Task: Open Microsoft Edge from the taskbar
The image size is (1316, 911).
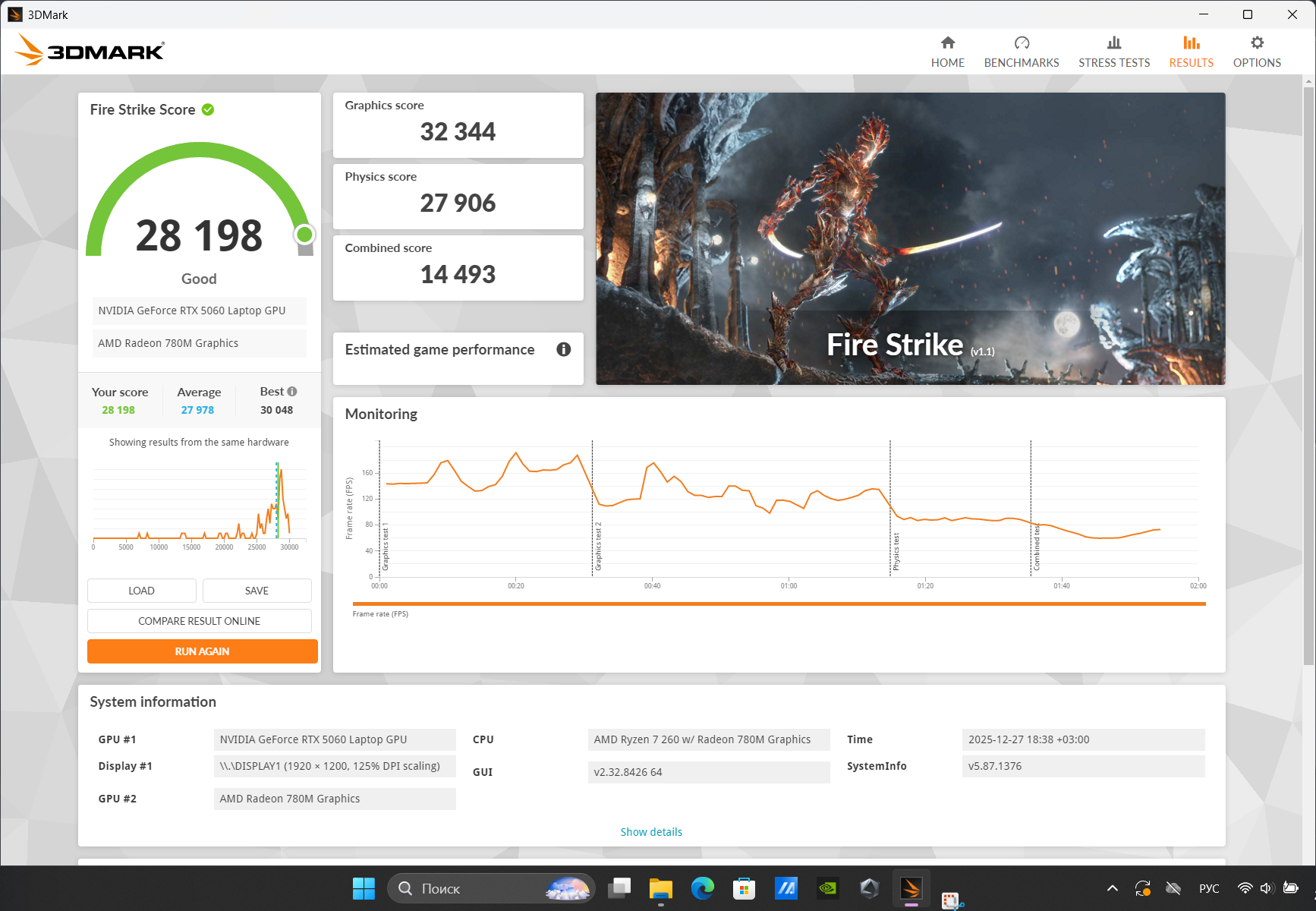Action: (702, 888)
